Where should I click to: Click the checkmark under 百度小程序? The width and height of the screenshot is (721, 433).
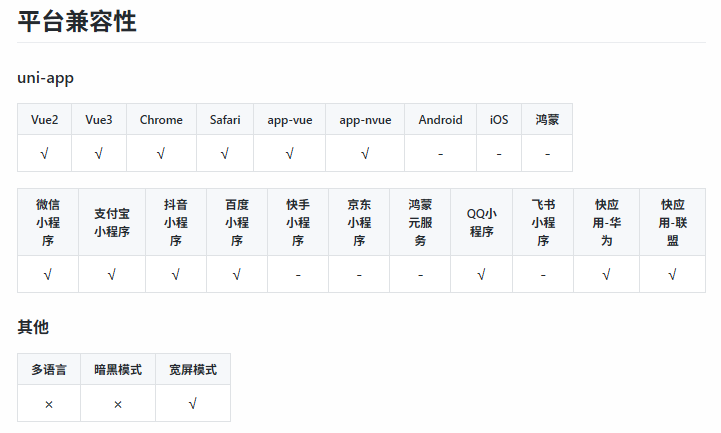click(237, 275)
